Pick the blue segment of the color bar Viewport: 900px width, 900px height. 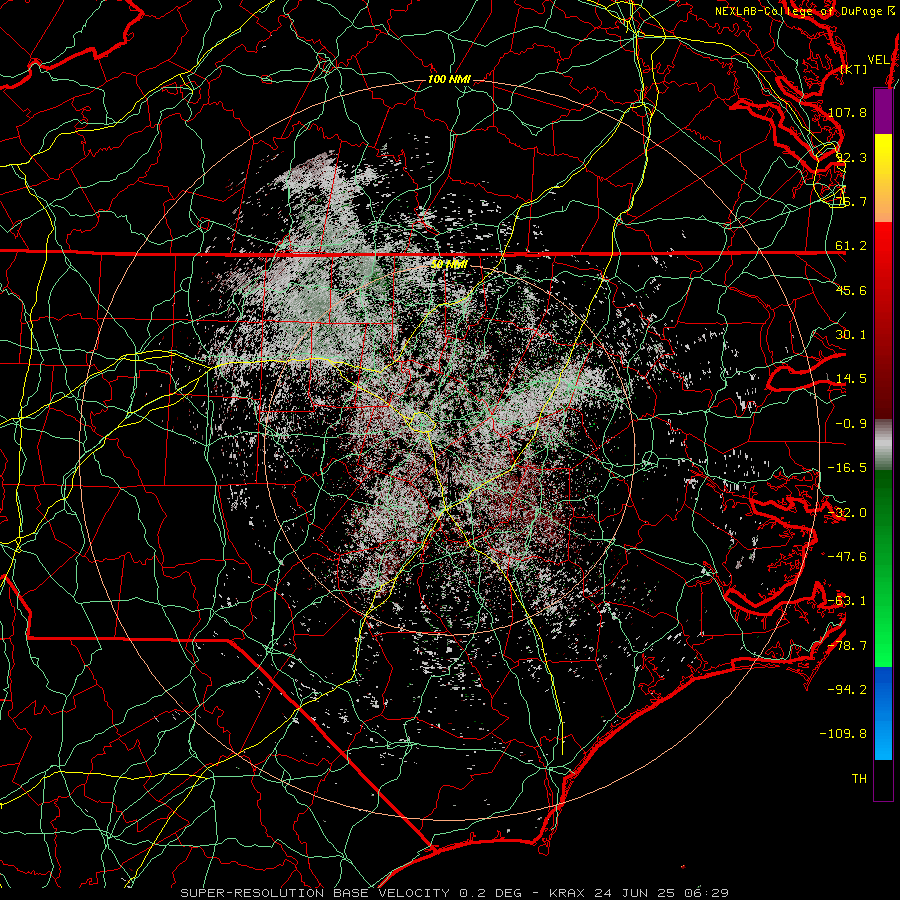[x=883, y=713]
